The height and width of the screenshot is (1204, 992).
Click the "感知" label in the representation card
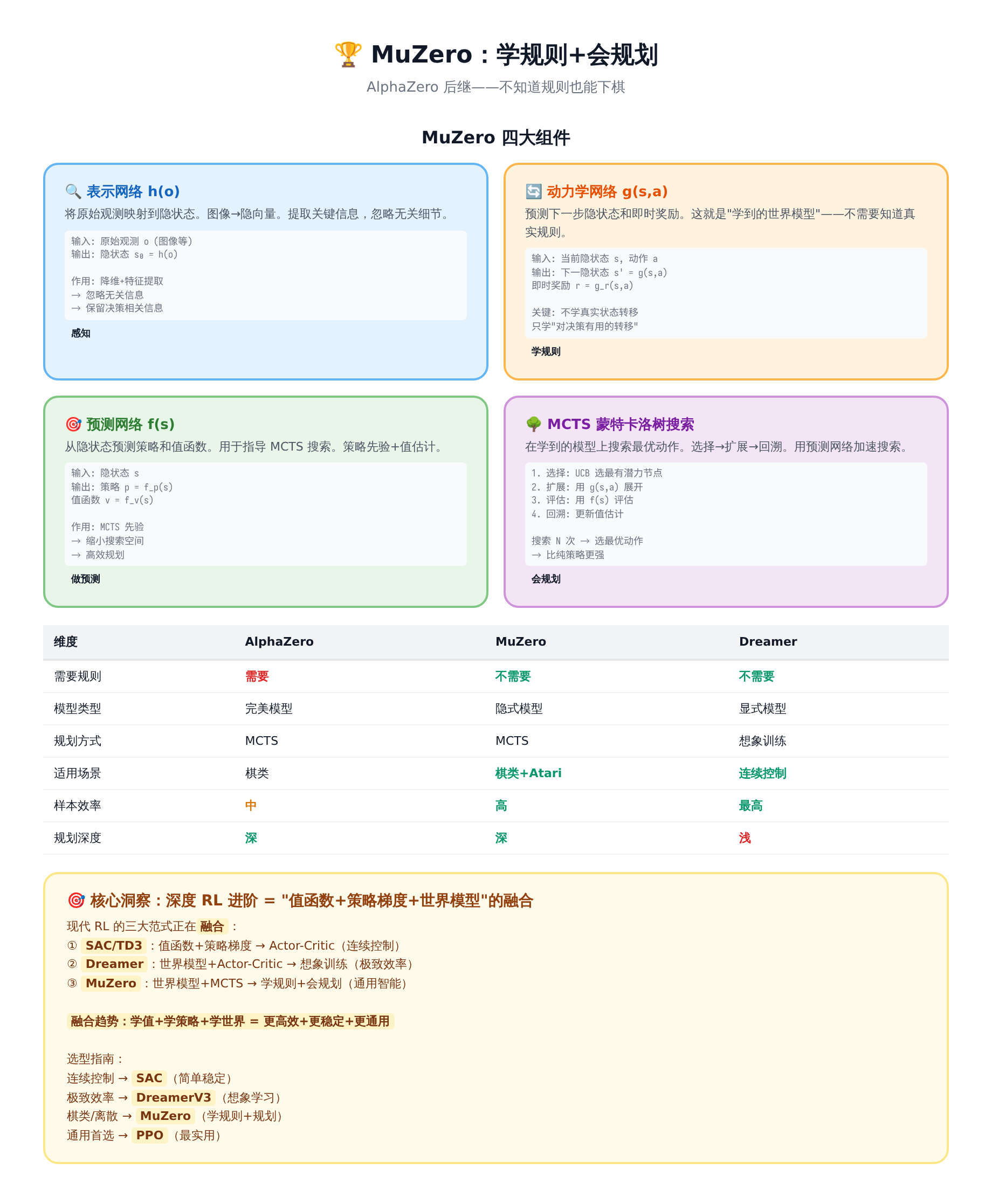point(80,334)
